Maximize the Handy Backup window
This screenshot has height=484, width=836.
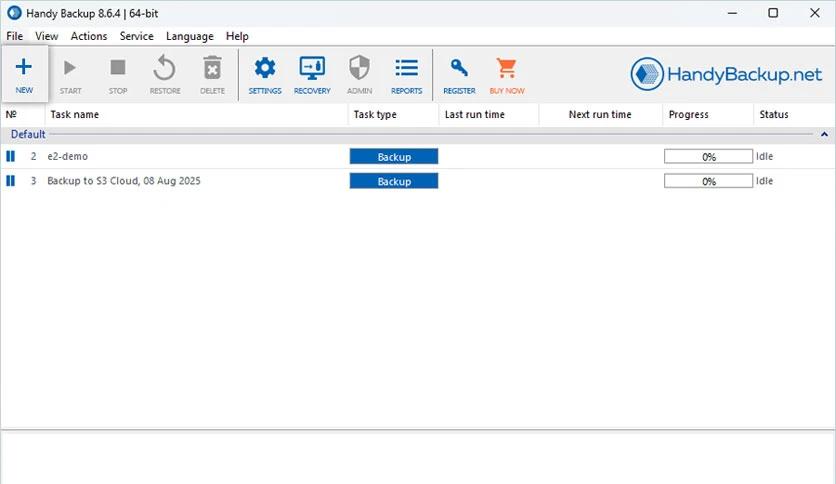[x=773, y=13]
